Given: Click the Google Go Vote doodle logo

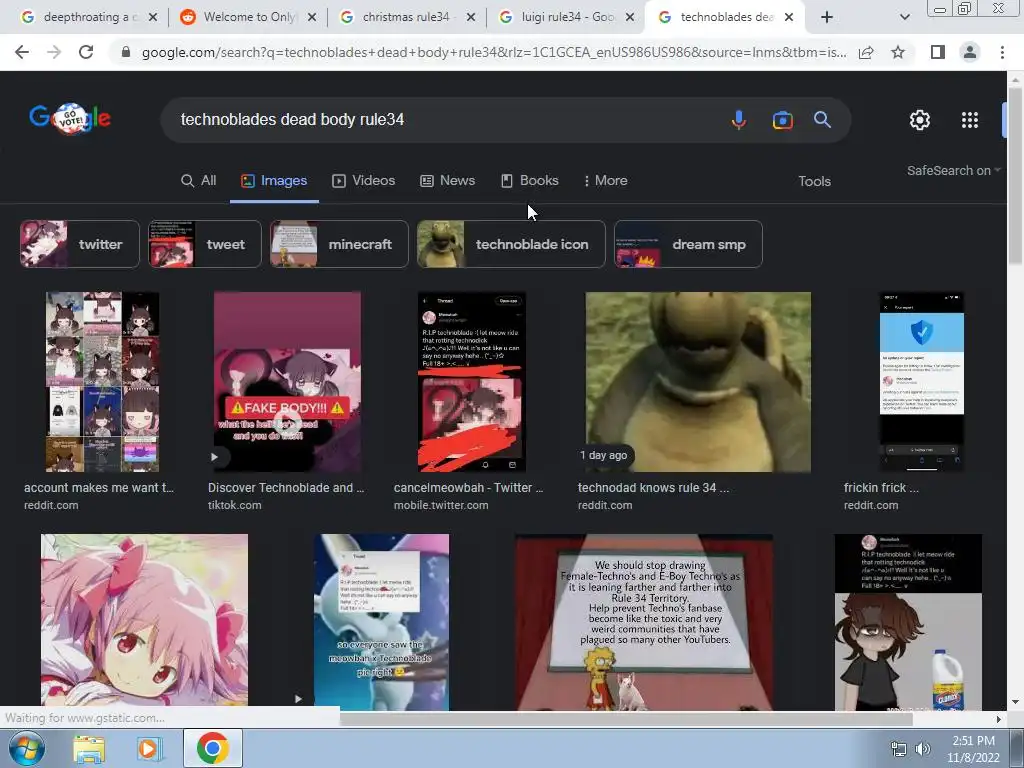Looking at the screenshot, I should [x=70, y=118].
